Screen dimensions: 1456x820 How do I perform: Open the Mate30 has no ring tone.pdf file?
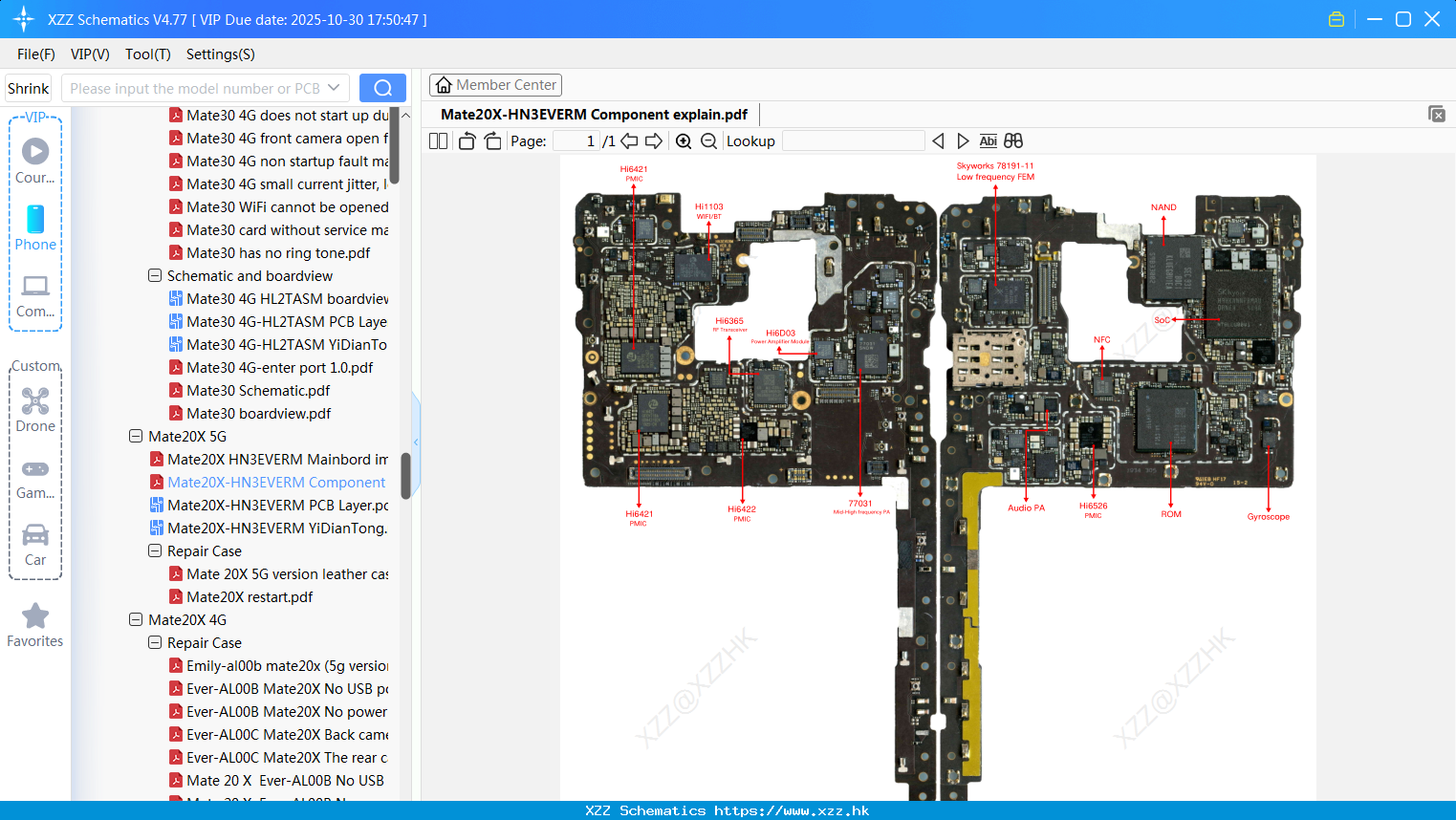[x=278, y=253]
